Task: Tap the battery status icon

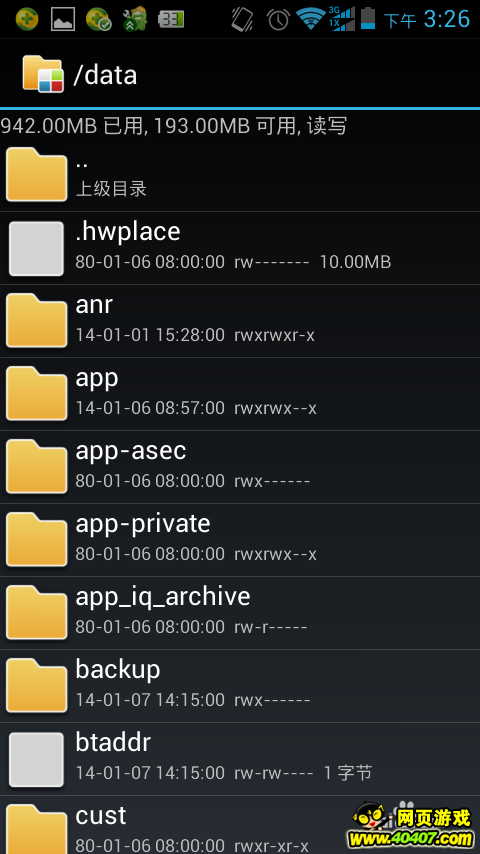Action: tap(368, 19)
